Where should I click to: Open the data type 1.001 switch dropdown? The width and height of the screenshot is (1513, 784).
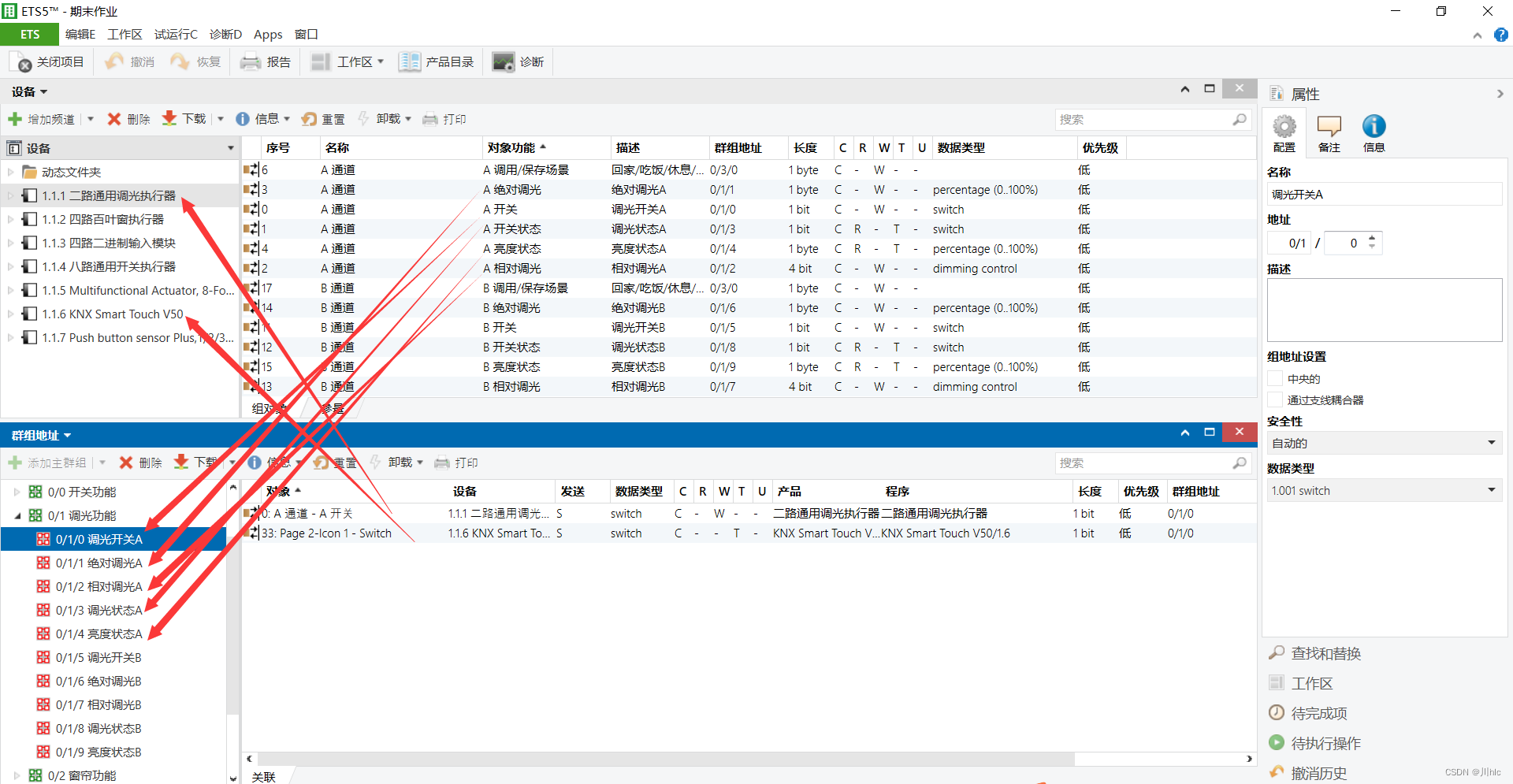coord(1384,491)
